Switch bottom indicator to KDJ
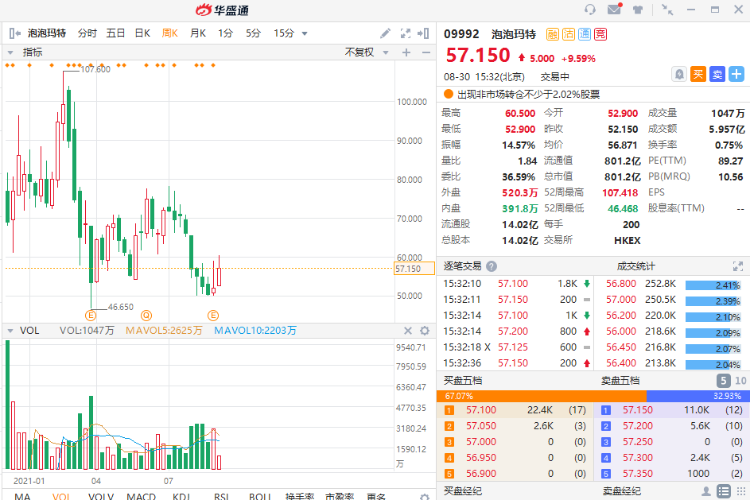This screenshot has height=500, width=750. (181, 496)
